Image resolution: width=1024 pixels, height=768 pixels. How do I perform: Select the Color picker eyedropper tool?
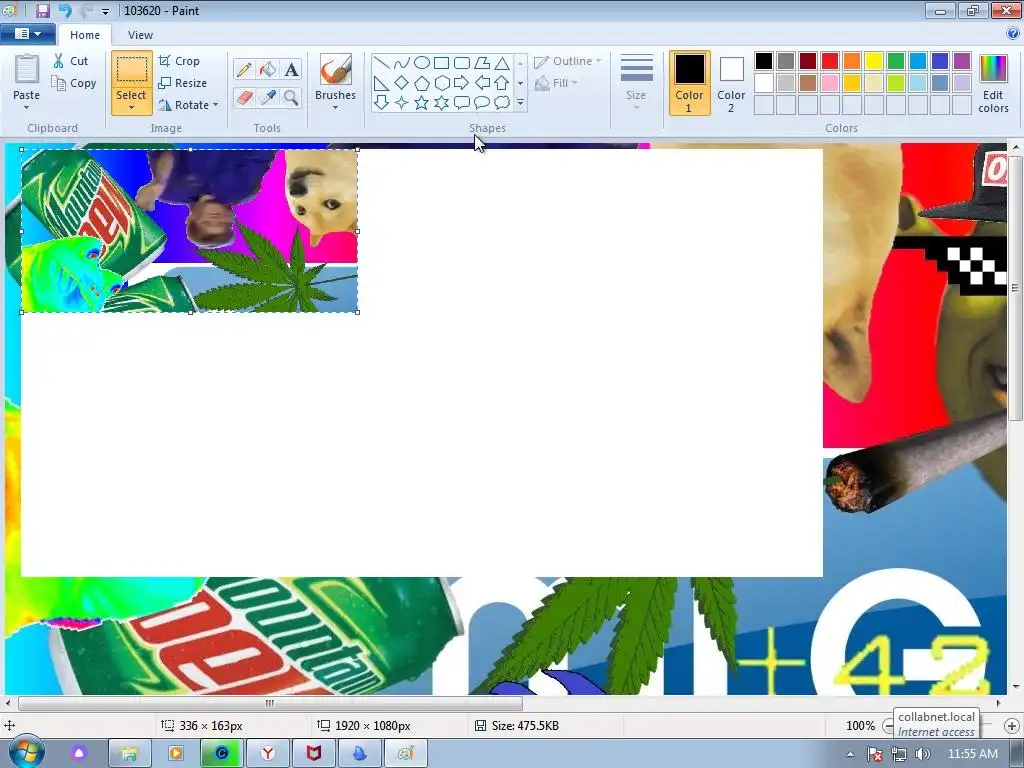[x=268, y=97]
